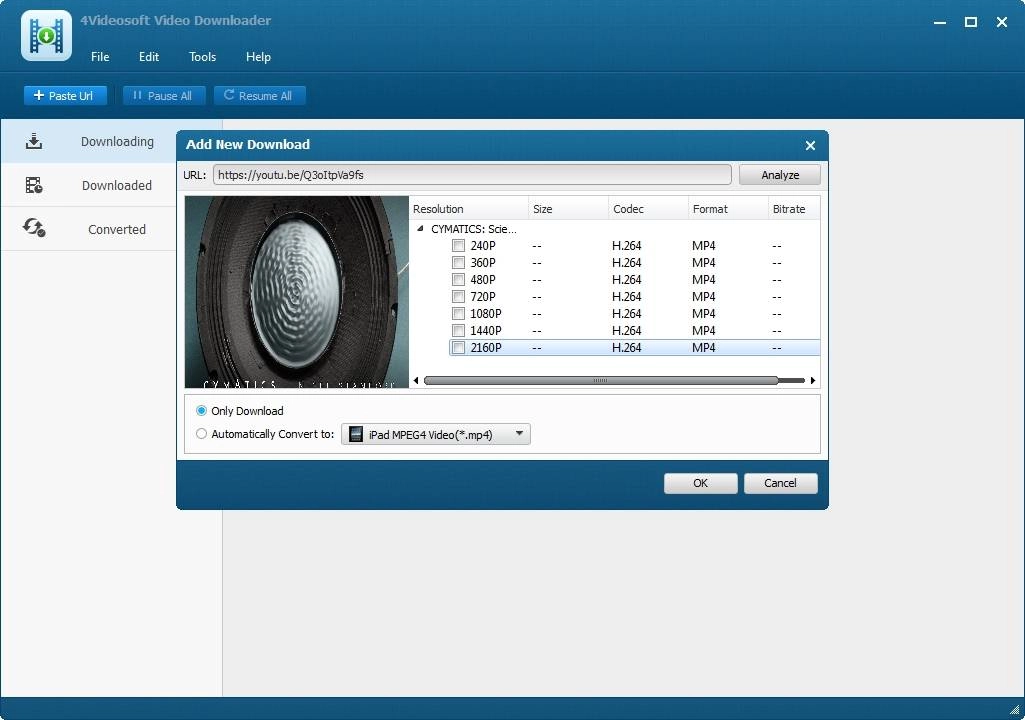Open the Tools menu
The width and height of the screenshot is (1025, 720).
(202, 57)
